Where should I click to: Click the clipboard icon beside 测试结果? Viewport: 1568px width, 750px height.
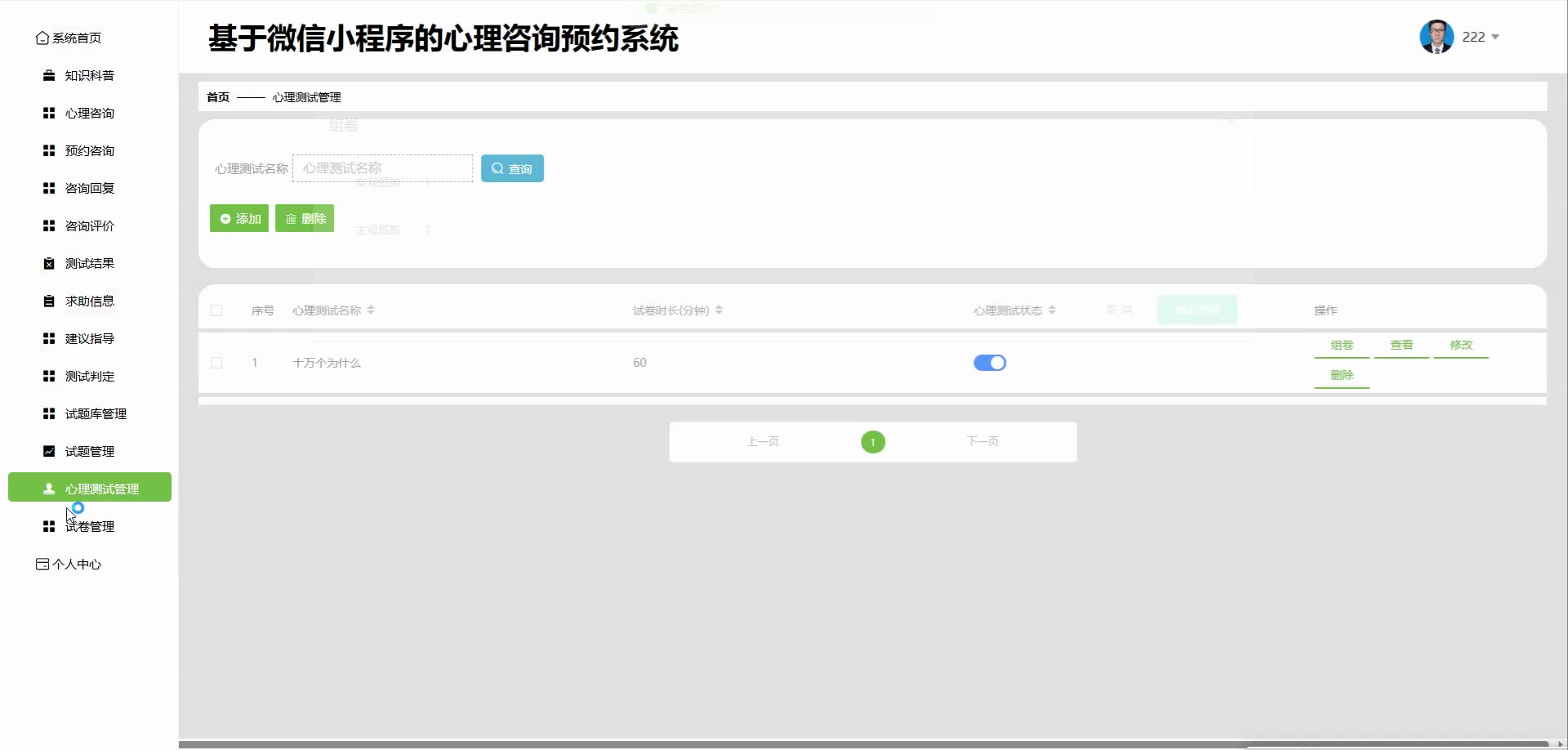49,264
